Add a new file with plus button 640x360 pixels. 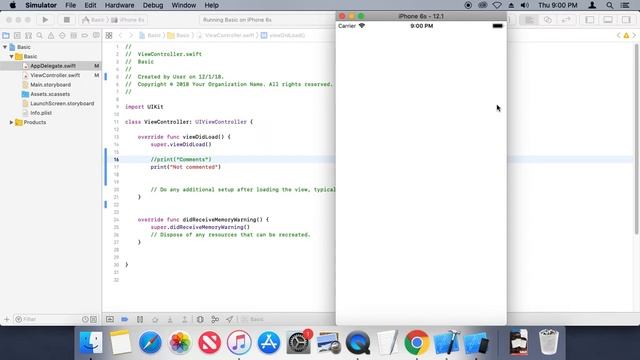click(6, 319)
